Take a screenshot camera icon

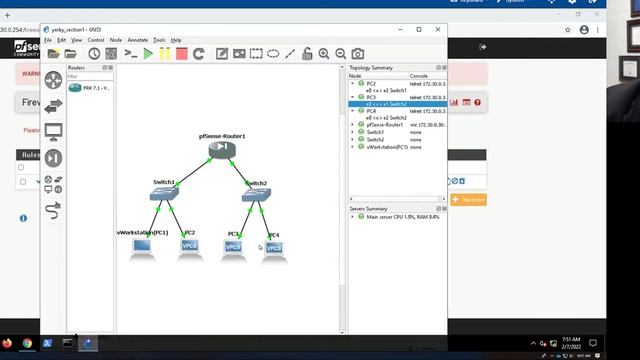(358, 53)
